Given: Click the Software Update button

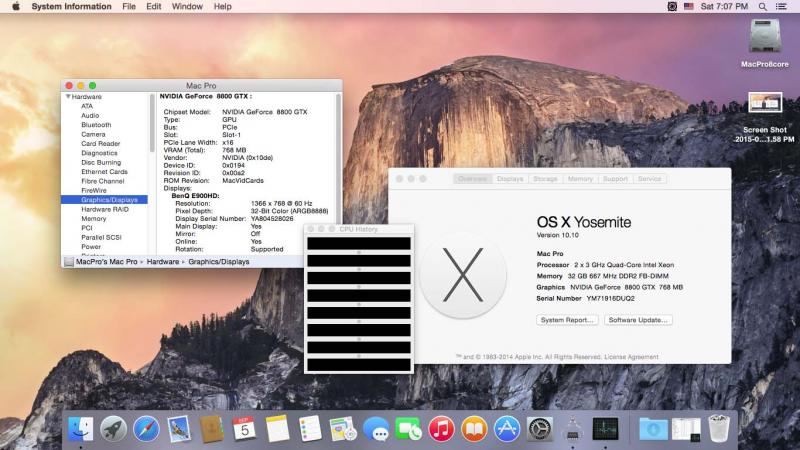Looking at the screenshot, I should [637, 320].
